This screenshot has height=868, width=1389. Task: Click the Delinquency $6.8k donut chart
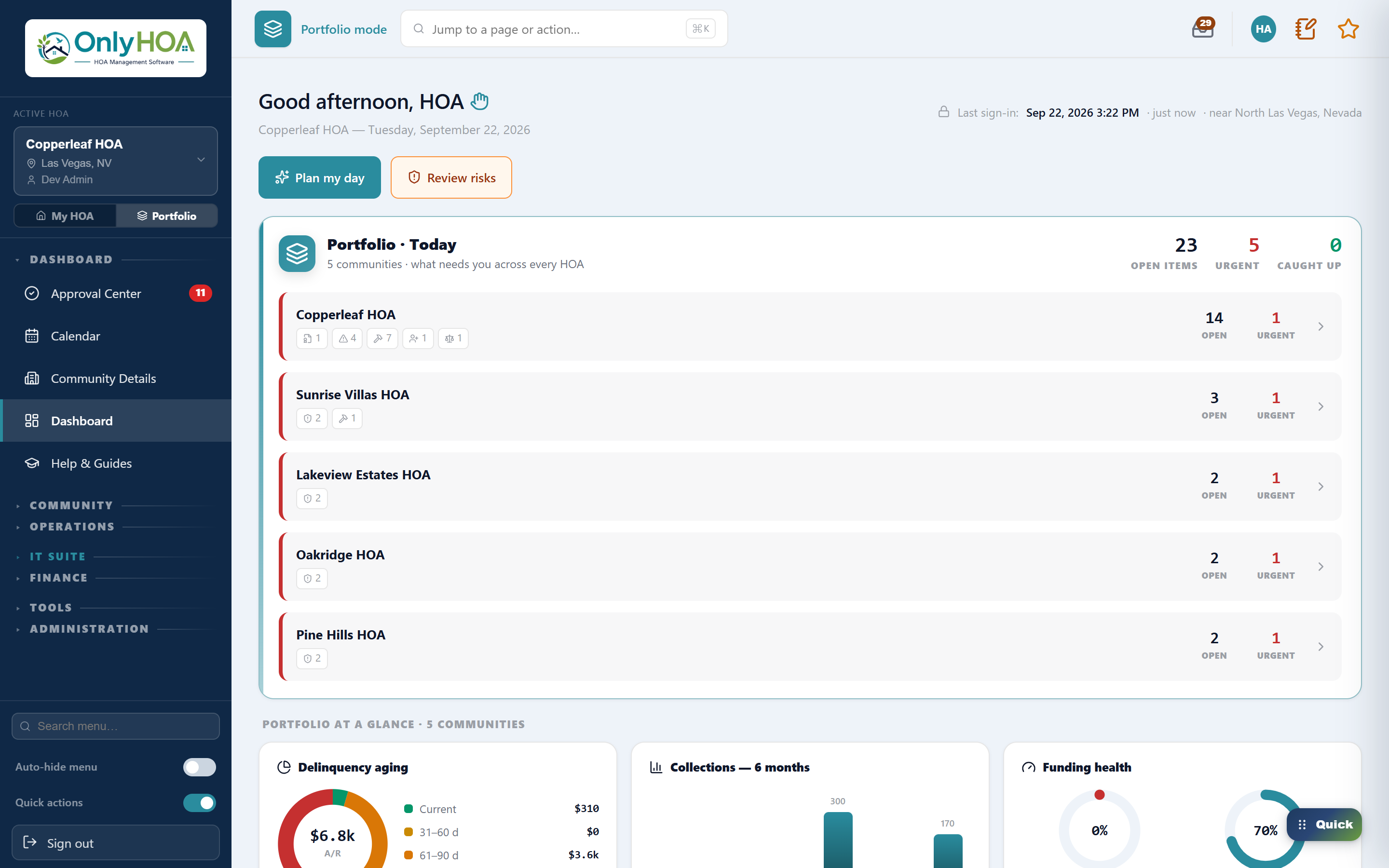point(332,829)
